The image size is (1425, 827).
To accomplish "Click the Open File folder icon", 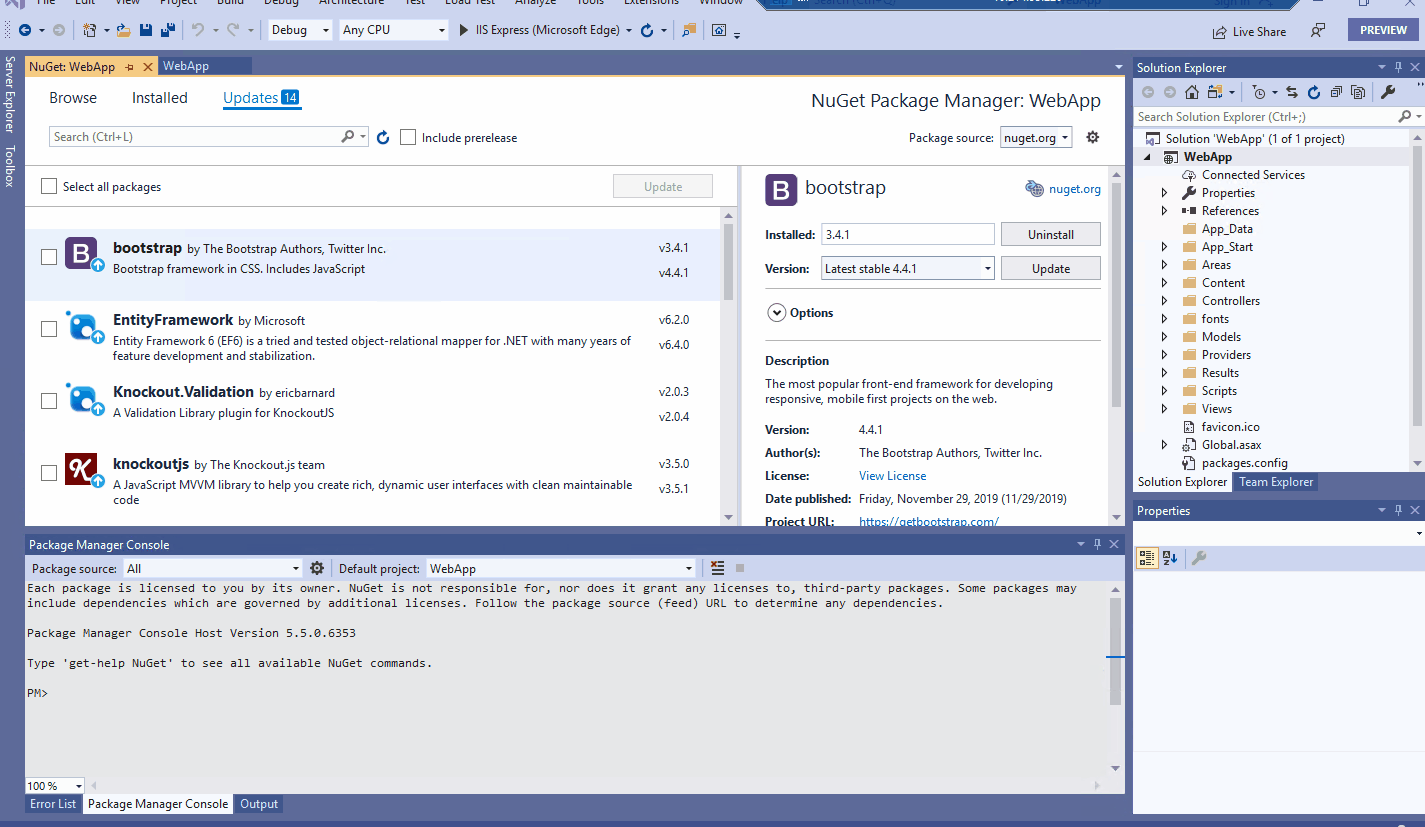I will [124, 30].
